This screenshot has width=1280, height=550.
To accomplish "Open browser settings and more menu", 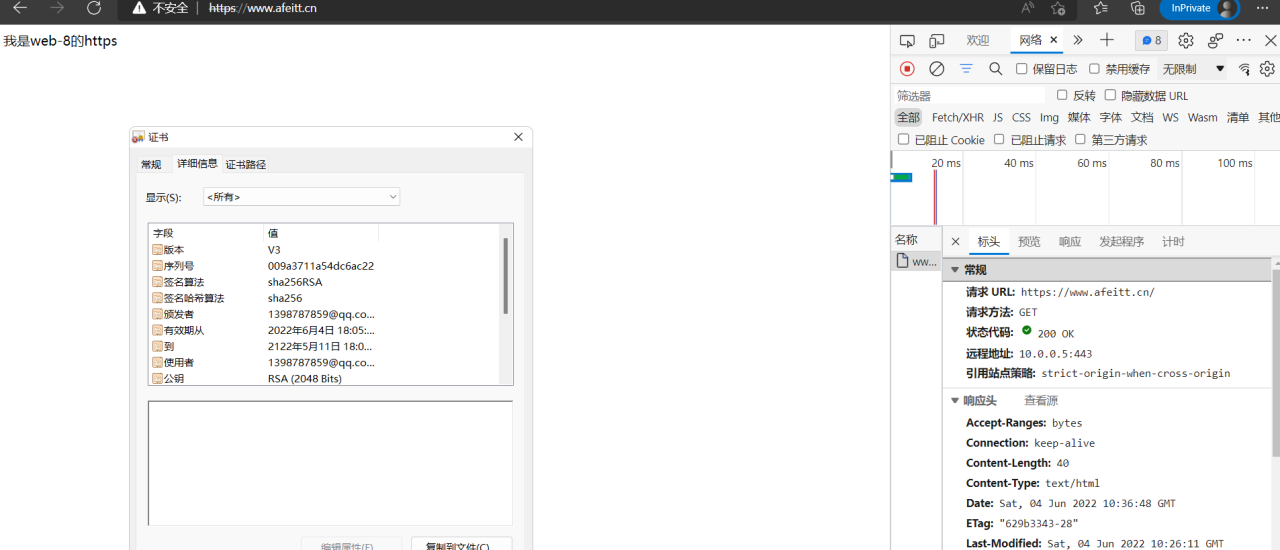I will click(x=1261, y=8).
